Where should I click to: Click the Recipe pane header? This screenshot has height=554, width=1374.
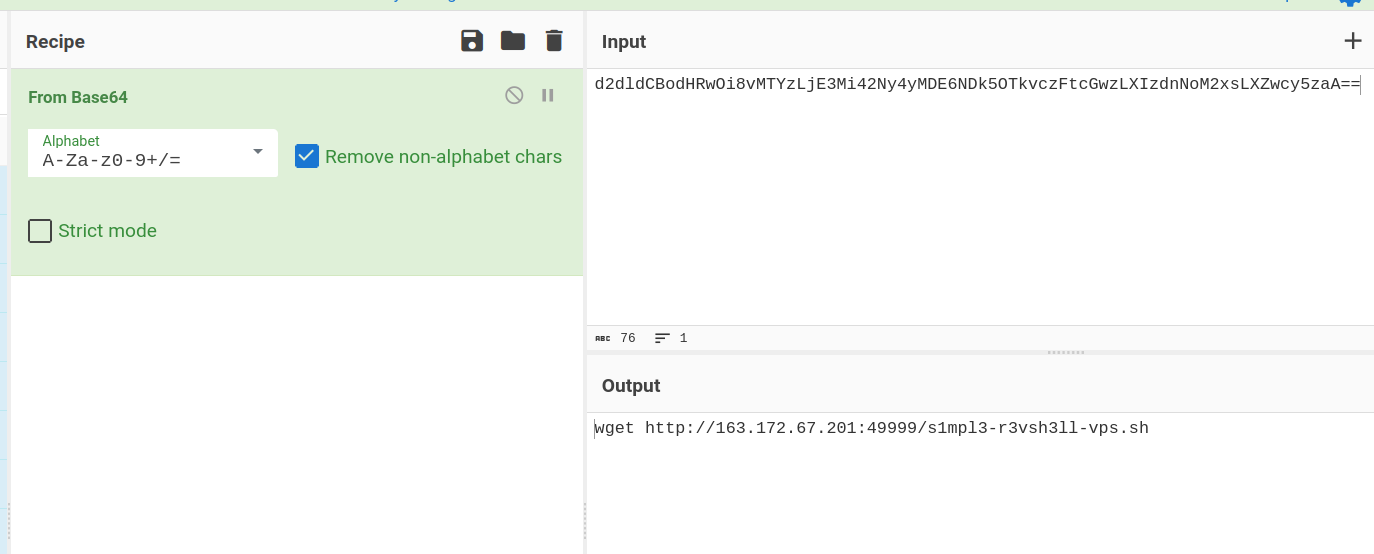point(56,42)
